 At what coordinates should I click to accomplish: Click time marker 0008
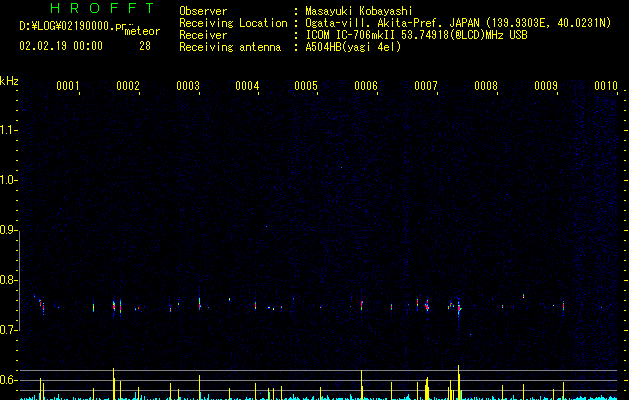point(486,85)
